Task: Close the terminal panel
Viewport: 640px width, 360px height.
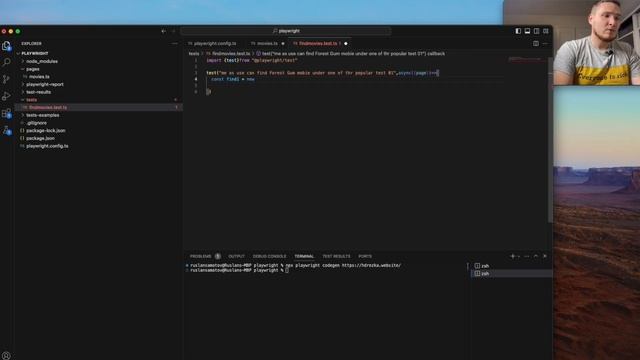Action: click(x=545, y=256)
